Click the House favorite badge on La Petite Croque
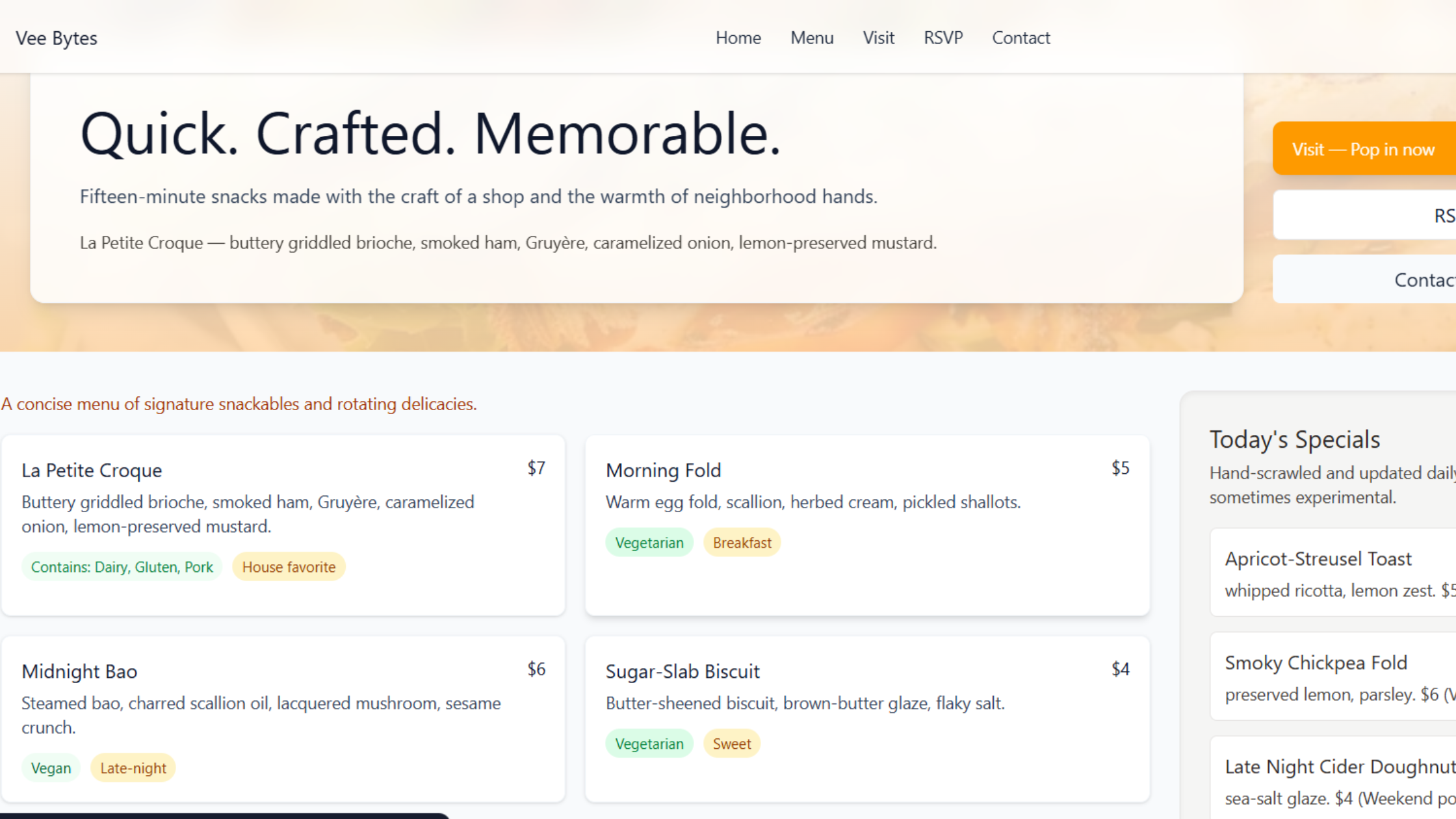Screen dimensions: 1456x819 click(289, 566)
